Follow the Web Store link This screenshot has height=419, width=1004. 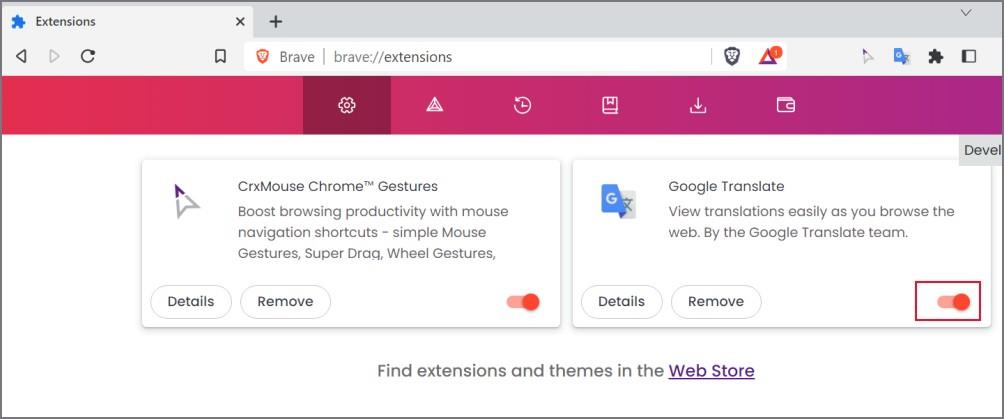pos(711,370)
